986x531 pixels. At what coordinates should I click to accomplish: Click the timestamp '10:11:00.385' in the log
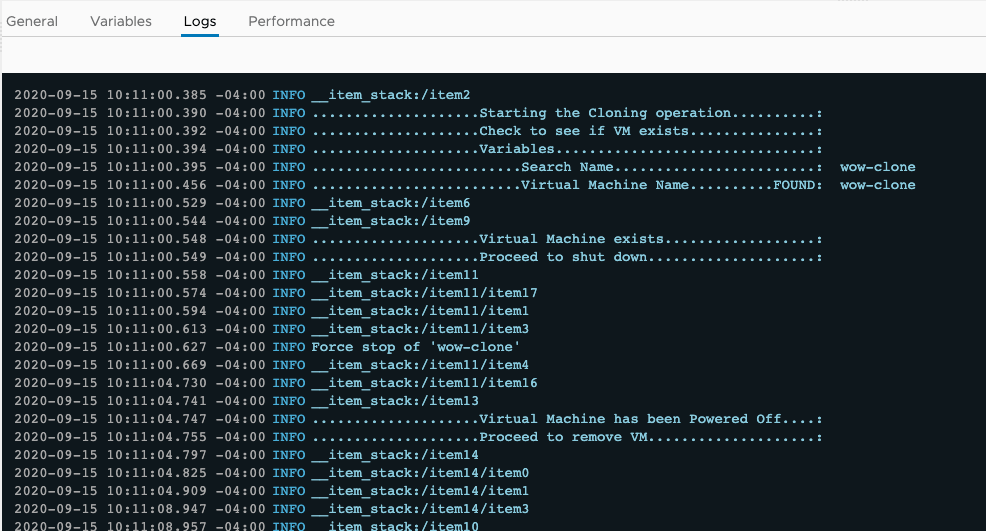click(157, 95)
